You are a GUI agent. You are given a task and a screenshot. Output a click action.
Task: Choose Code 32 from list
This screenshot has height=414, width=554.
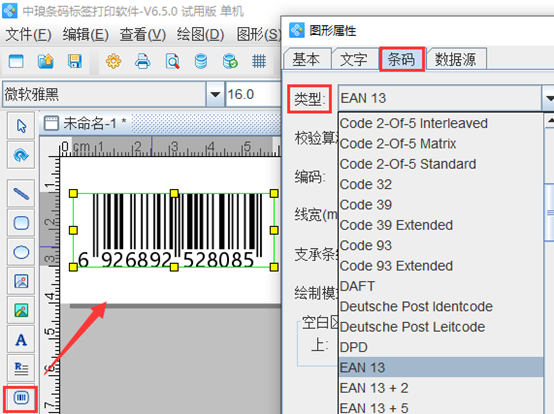(x=441, y=184)
